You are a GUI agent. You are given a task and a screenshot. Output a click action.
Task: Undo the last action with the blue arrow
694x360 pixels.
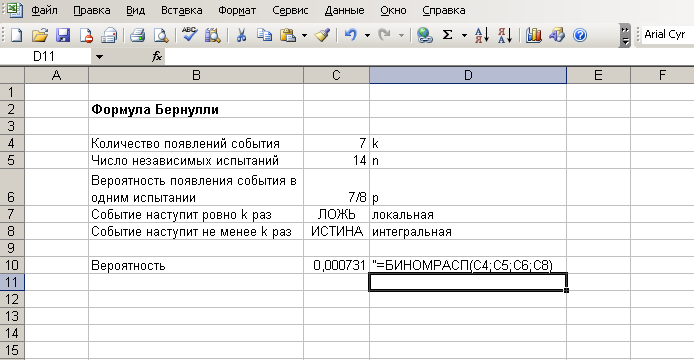[351, 35]
